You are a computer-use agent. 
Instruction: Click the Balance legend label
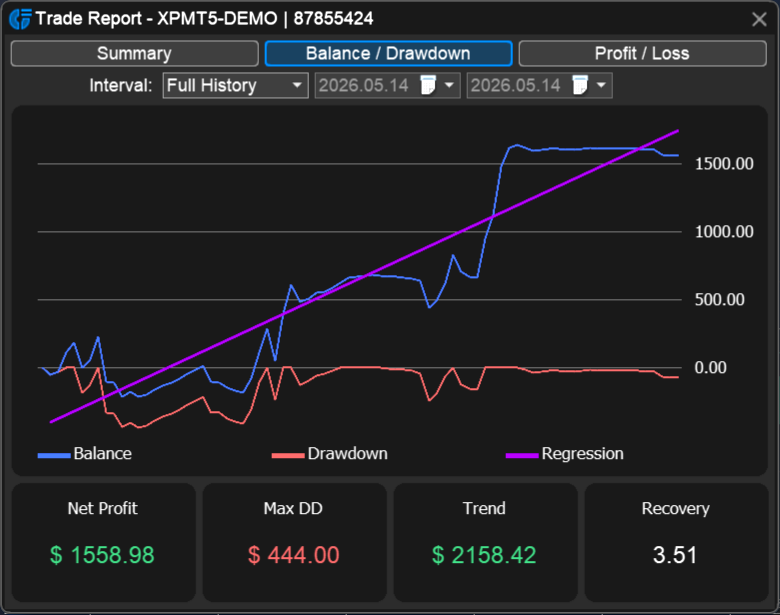click(102, 454)
